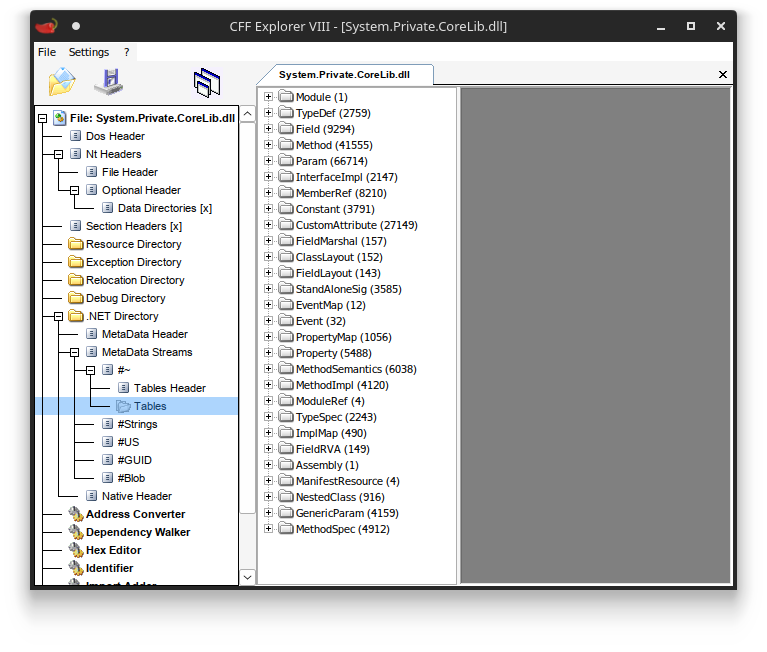Select the Tables Header tree item

tap(169, 388)
